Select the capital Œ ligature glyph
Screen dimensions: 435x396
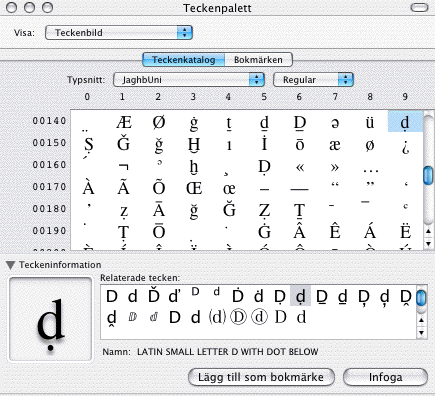(x=194, y=188)
